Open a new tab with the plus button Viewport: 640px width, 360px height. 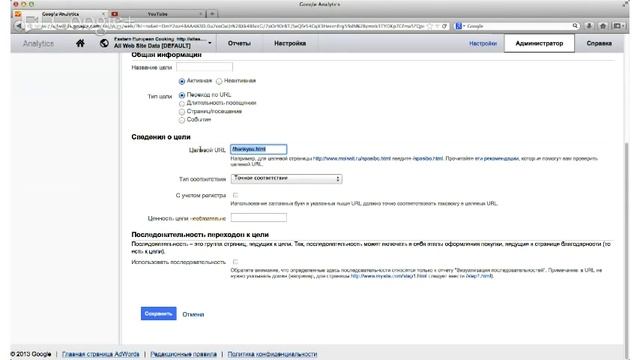(212, 14)
